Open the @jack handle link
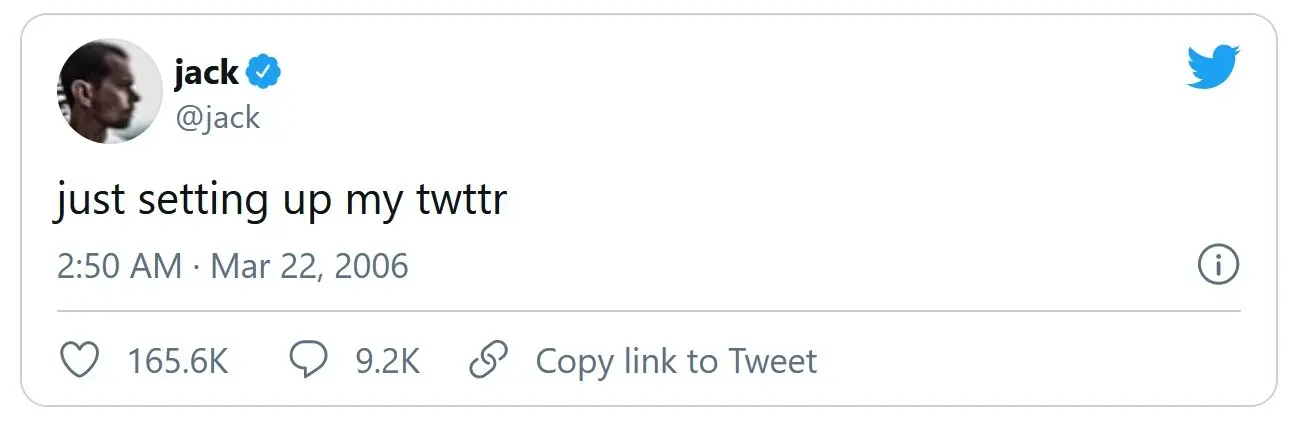 coord(217,117)
